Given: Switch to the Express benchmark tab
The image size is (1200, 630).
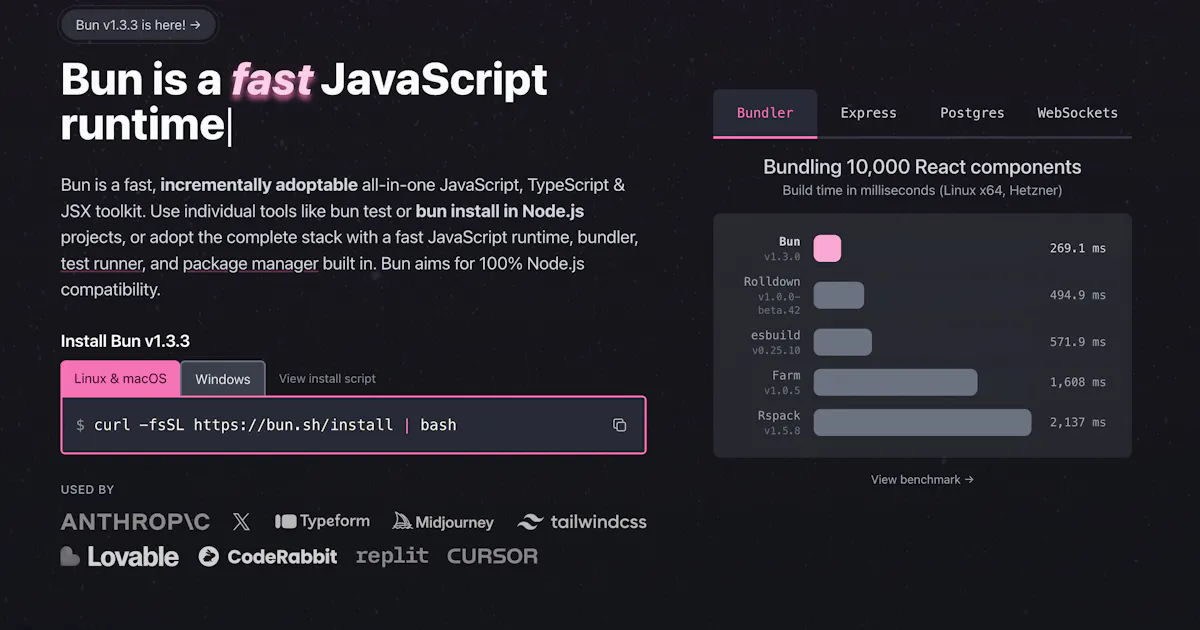Looking at the screenshot, I should tap(868, 113).
